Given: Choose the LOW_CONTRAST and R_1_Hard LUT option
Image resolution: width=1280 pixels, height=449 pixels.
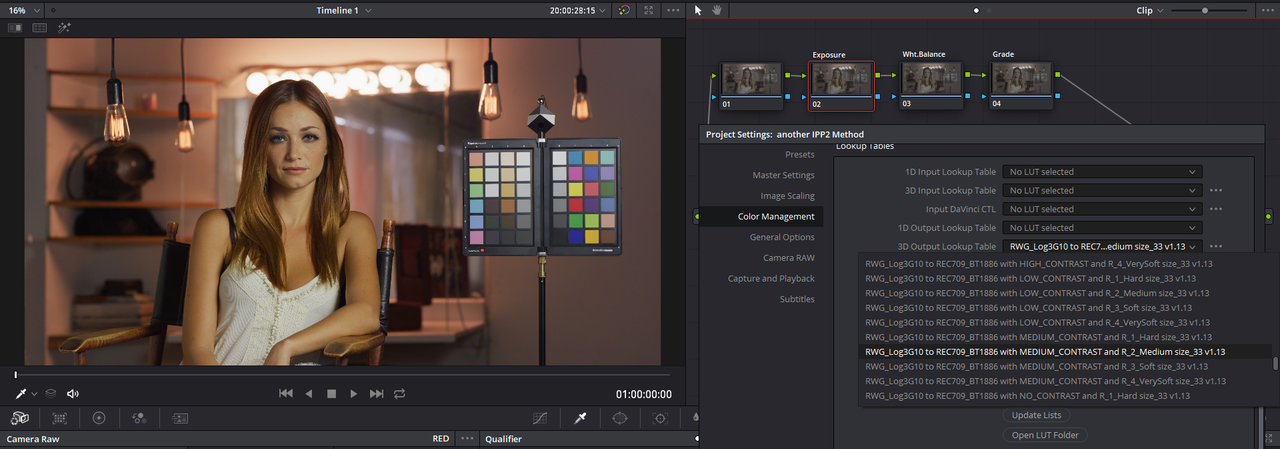Looking at the screenshot, I should [1065, 278].
